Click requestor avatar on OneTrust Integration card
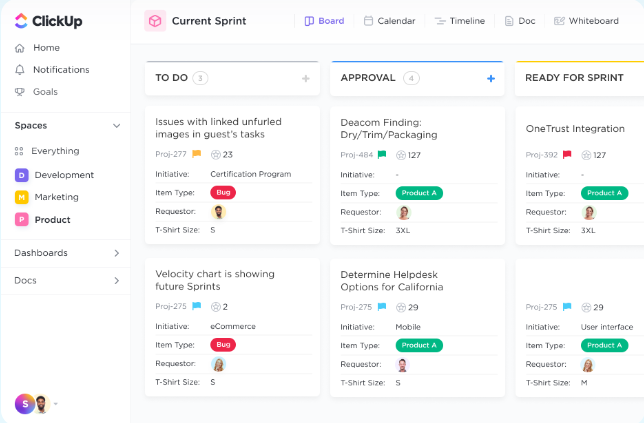644x423 pixels. pyautogui.click(x=589, y=212)
